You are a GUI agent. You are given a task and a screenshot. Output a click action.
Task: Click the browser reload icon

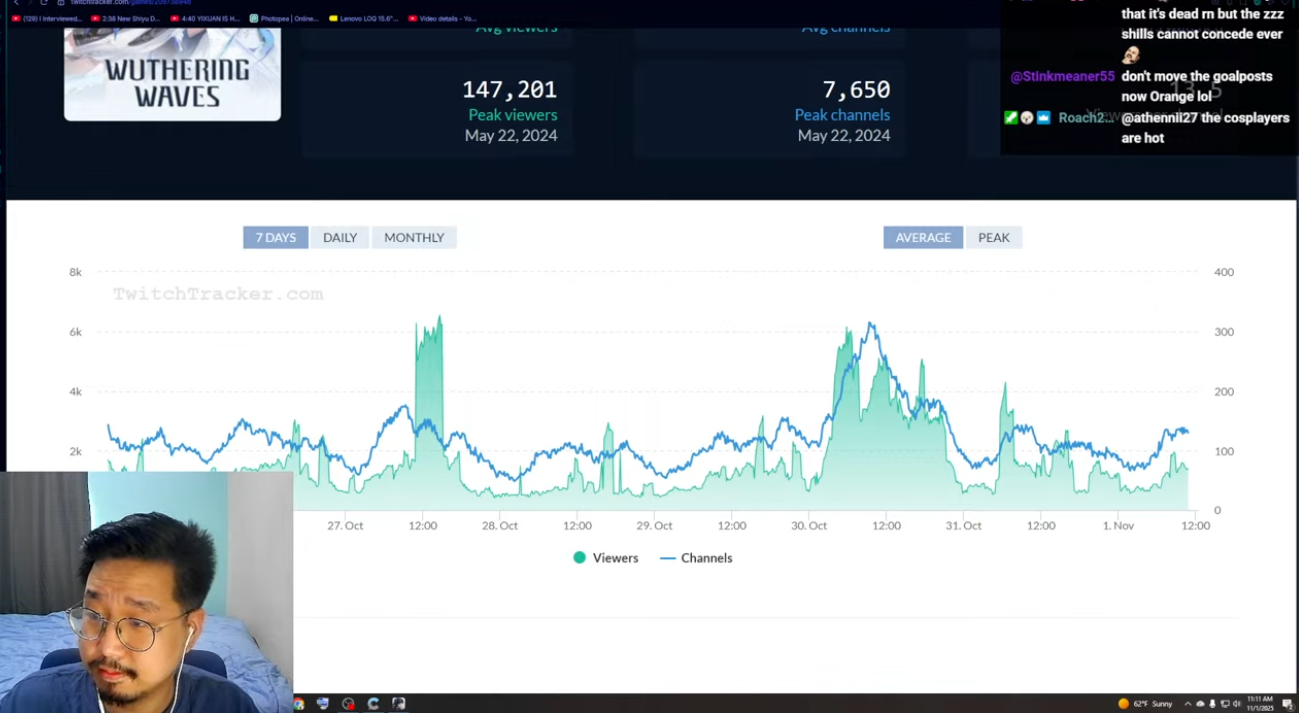[44, 3]
